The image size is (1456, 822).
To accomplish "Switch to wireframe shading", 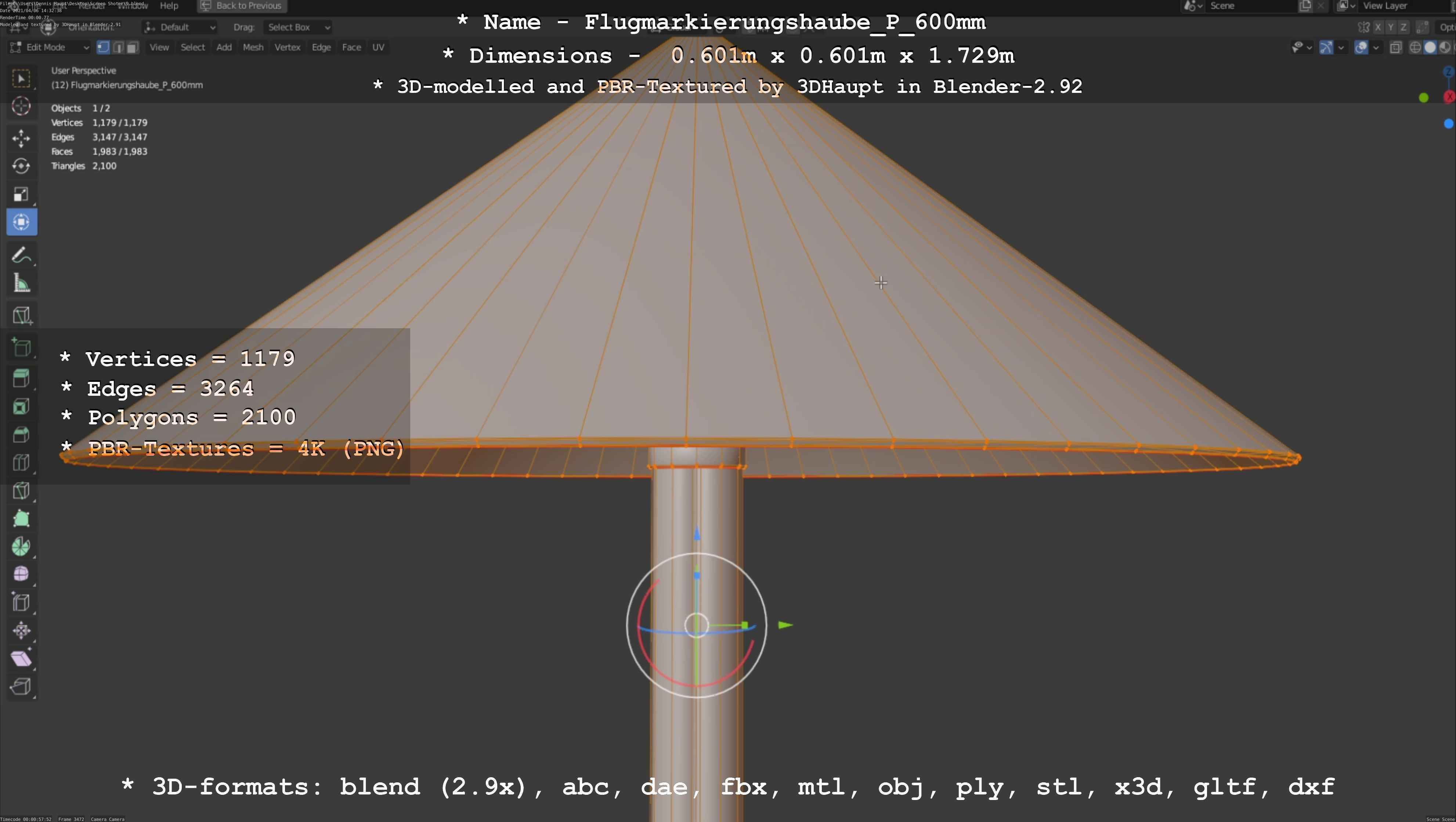I will point(1415,47).
